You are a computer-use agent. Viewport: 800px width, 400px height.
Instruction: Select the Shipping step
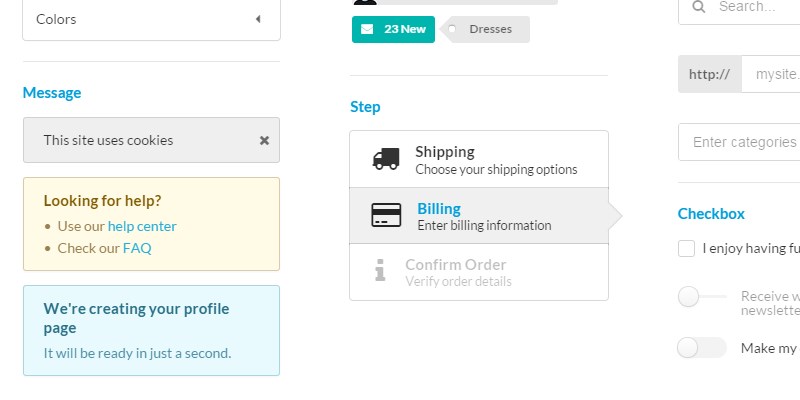click(x=479, y=159)
